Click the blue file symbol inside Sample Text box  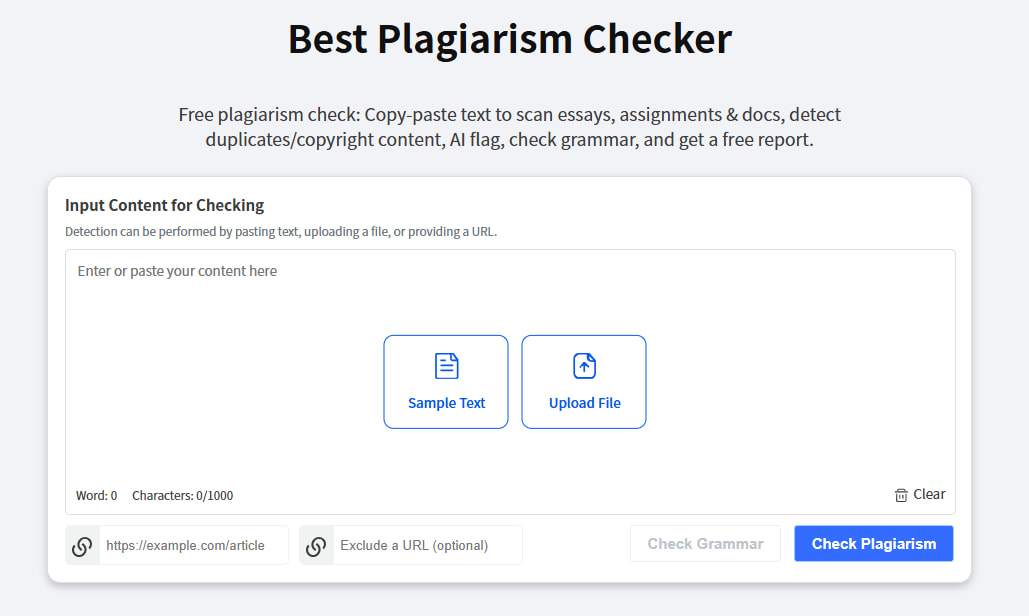(x=446, y=366)
